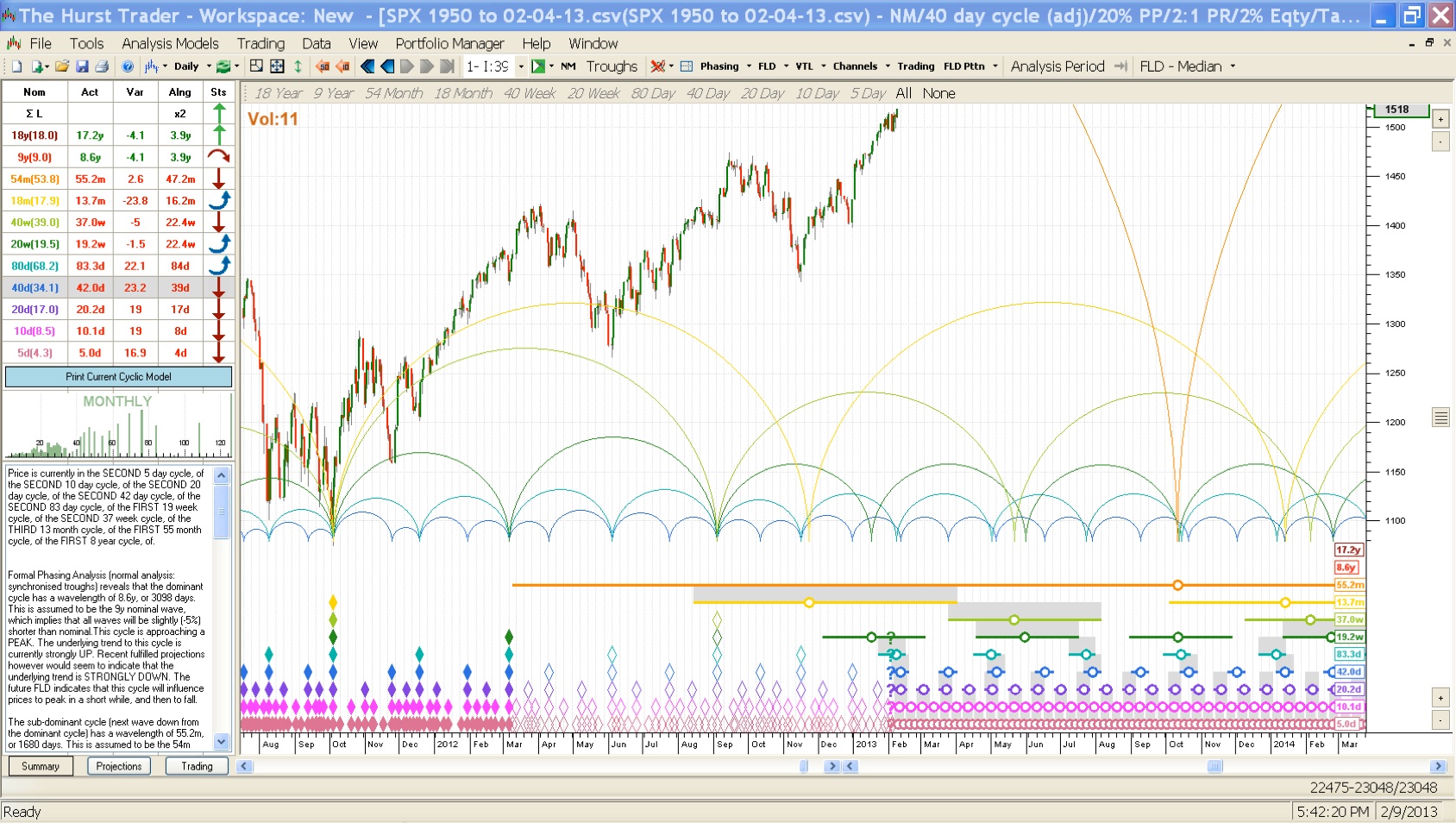Click the arrow icon beside Analysis Period
The width and height of the screenshot is (1456, 823).
point(1120,66)
